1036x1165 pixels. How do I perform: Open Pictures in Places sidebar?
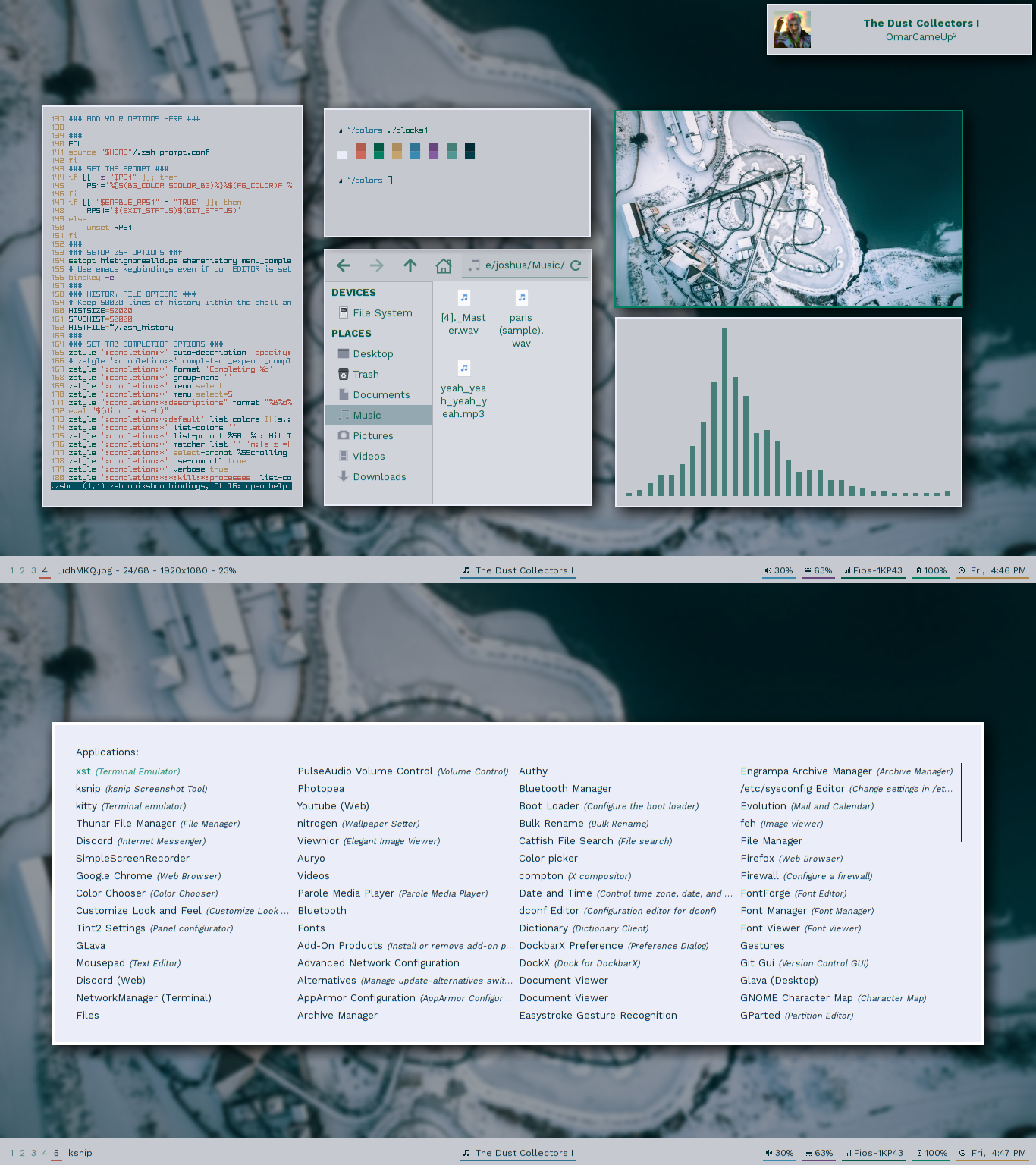(378, 435)
